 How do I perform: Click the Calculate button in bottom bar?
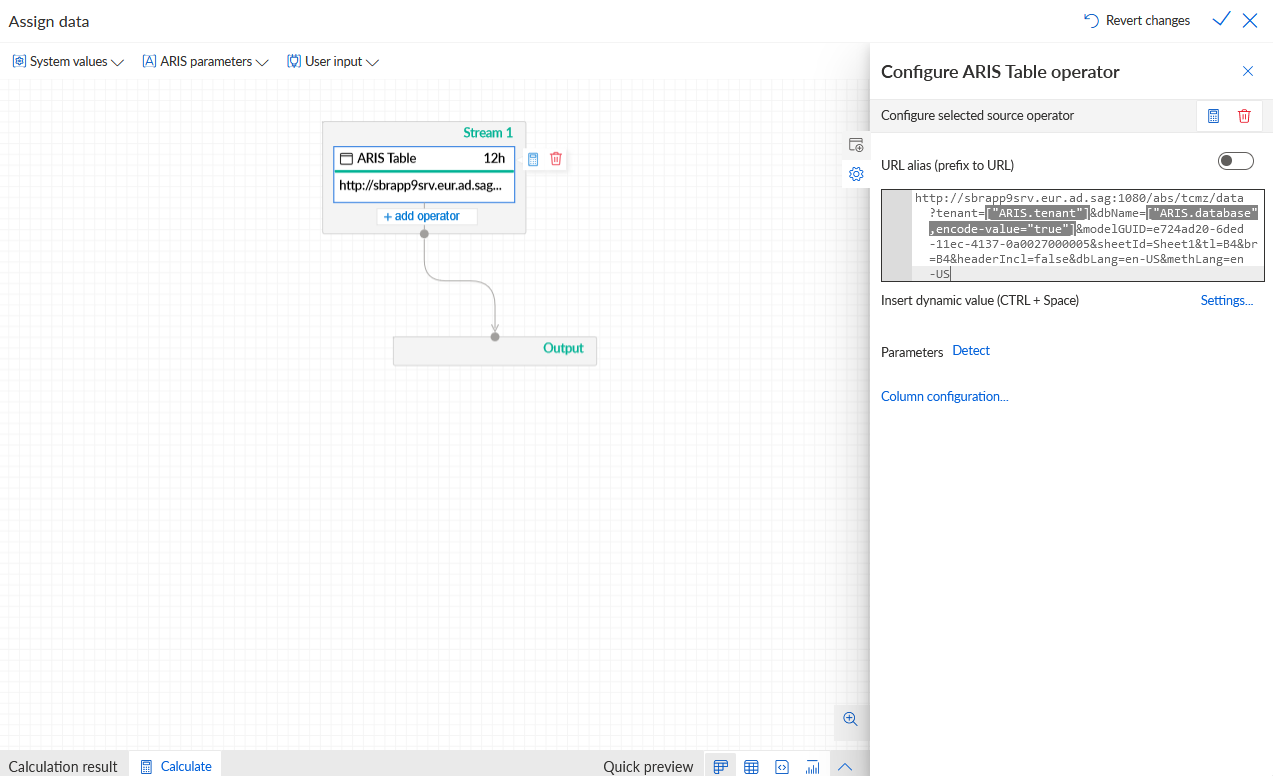coord(176,766)
